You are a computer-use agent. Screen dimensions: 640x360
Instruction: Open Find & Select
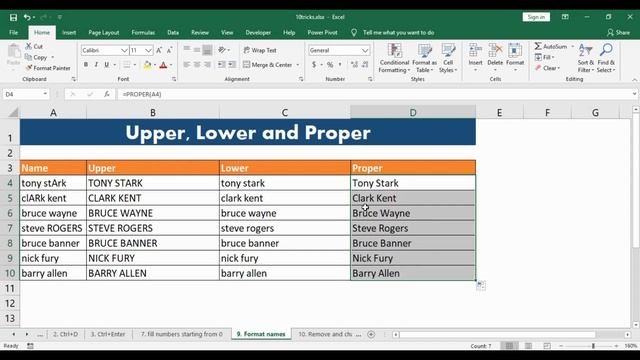click(606, 58)
